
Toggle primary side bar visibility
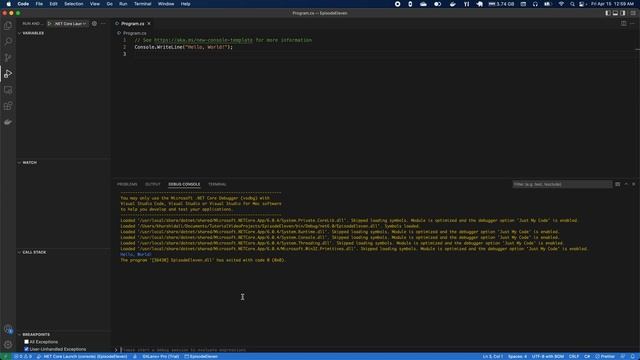click(x=608, y=13)
